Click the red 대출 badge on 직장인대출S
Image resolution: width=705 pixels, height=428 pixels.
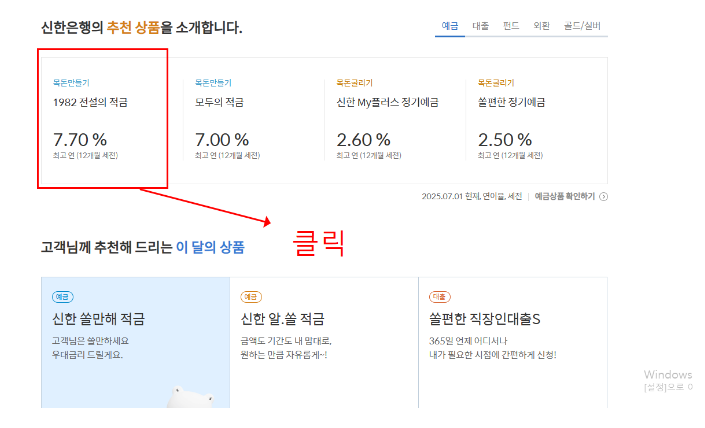coord(440,297)
